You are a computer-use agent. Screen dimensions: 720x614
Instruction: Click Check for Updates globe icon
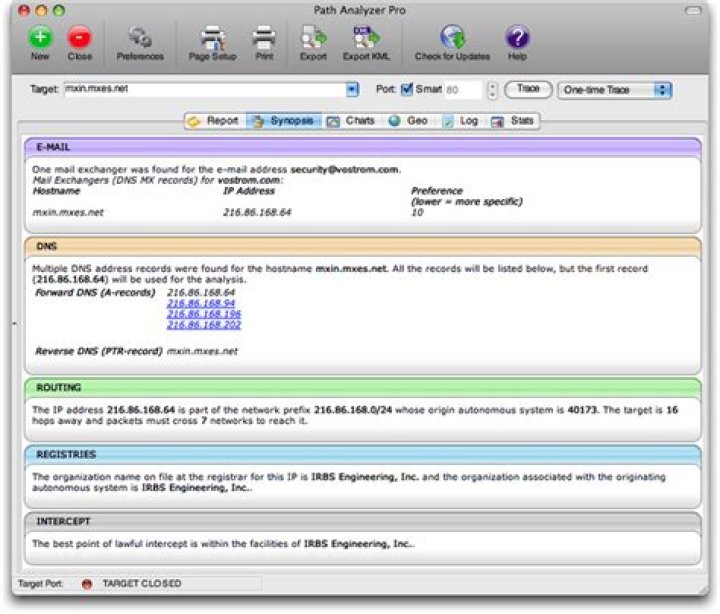[452, 38]
